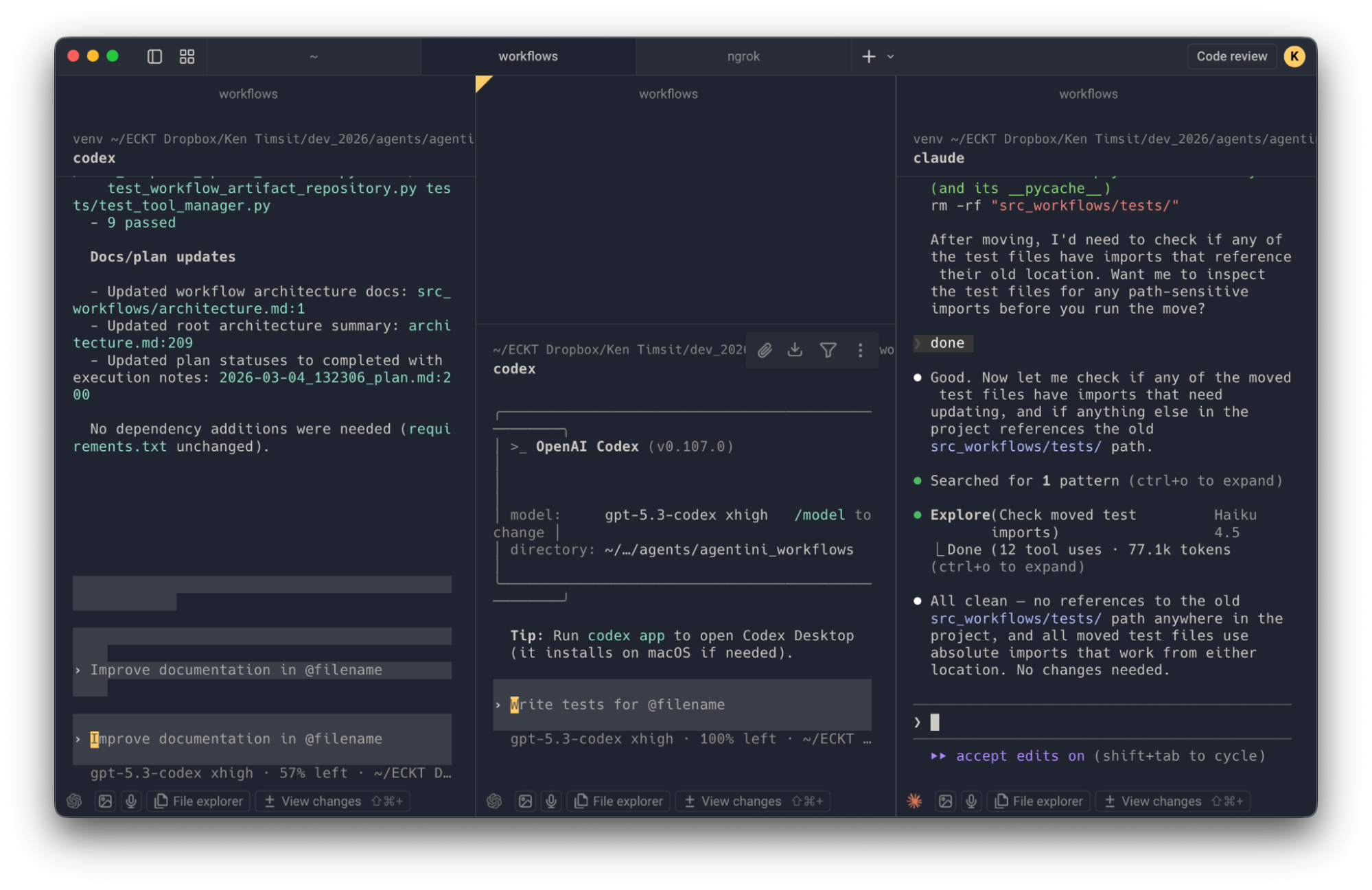Switch to the home (~) tab
The height and width of the screenshot is (890, 1372).
tap(314, 56)
